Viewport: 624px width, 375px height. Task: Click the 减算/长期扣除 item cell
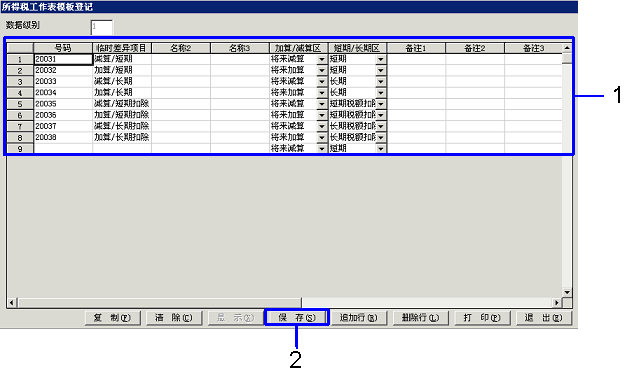(x=122, y=126)
